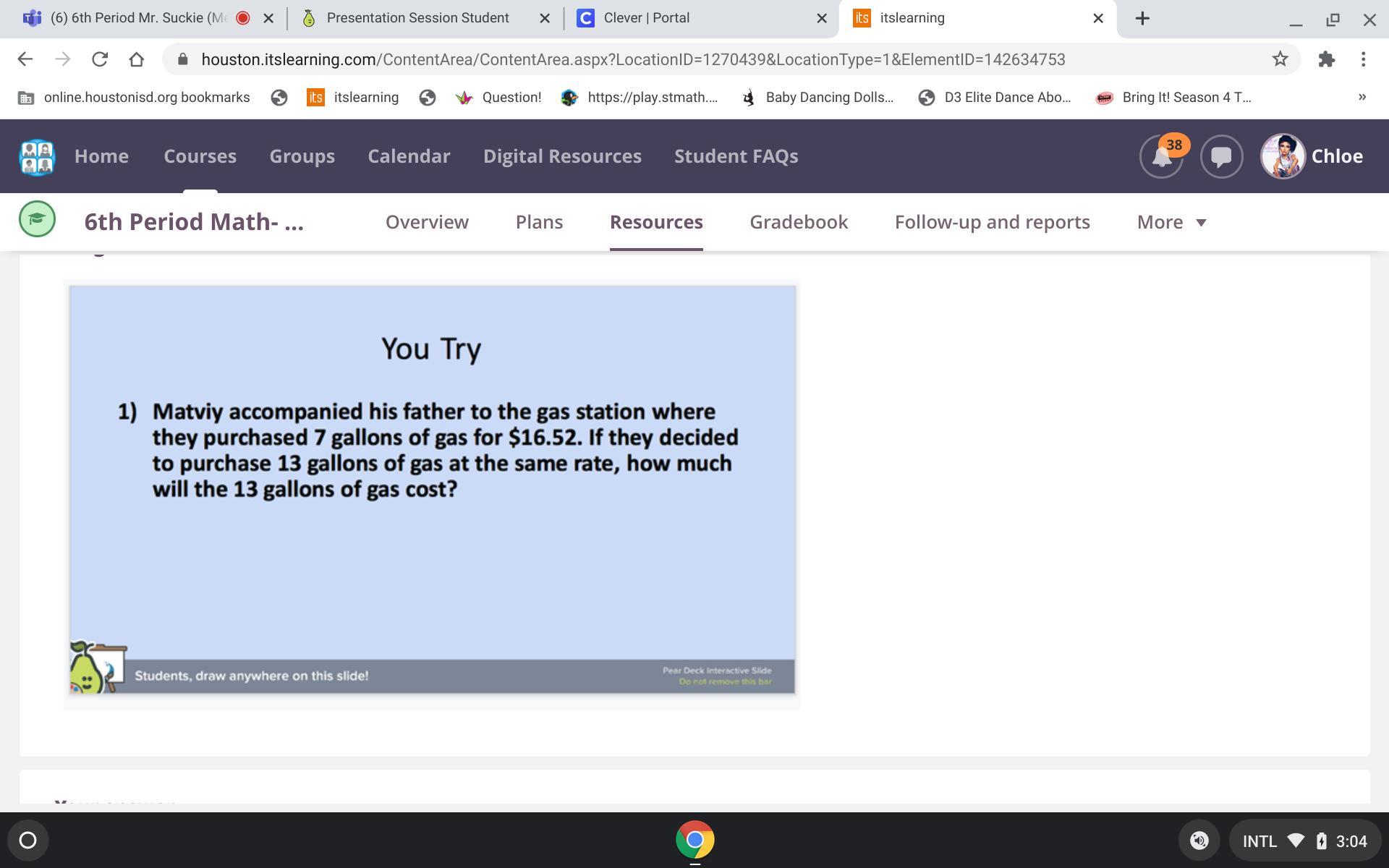Viewport: 1389px width, 868px height.
Task: Open the Gradebook tab
Action: click(x=798, y=222)
